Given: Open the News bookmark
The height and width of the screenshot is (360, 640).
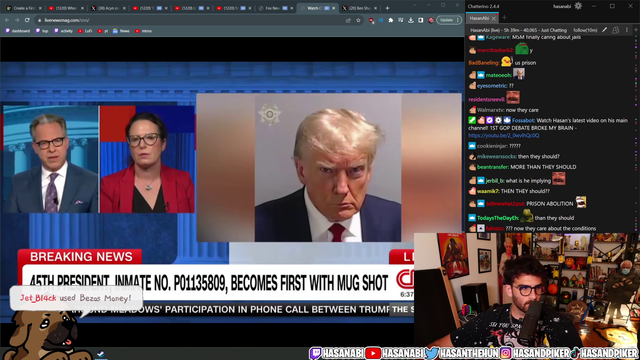Looking at the screenshot, I should [121, 31].
